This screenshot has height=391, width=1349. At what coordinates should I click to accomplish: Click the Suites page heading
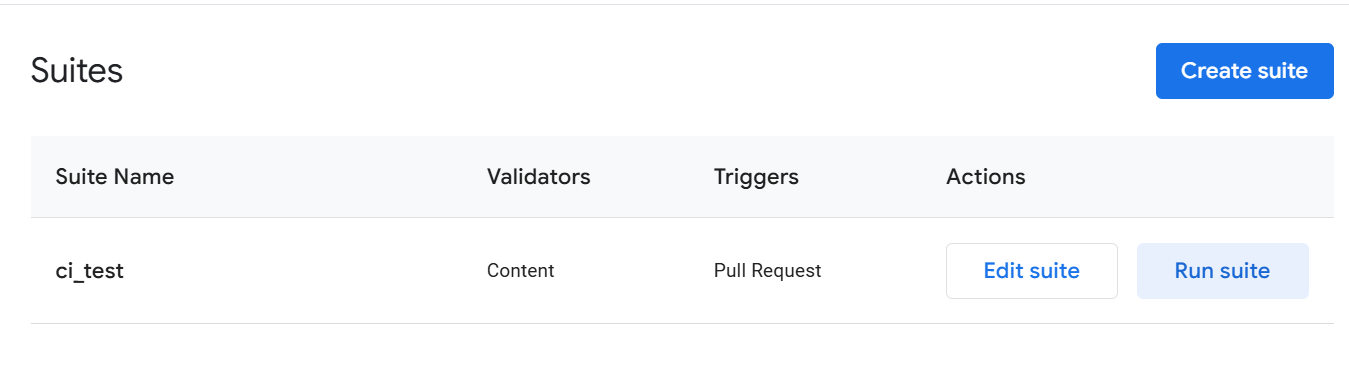[x=77, y=71]
